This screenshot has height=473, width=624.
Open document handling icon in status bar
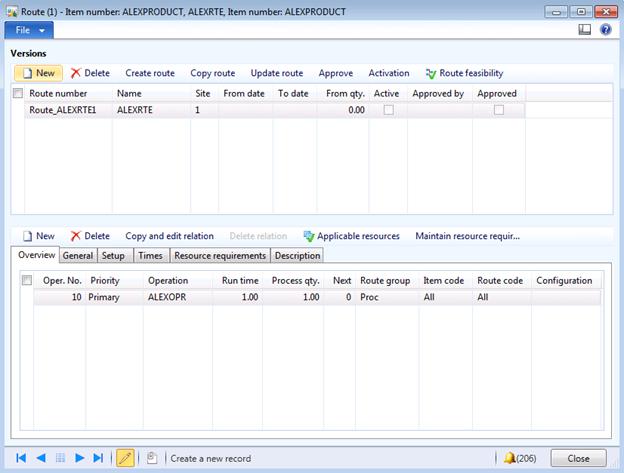pyautogui.click(x=152, y=458)
